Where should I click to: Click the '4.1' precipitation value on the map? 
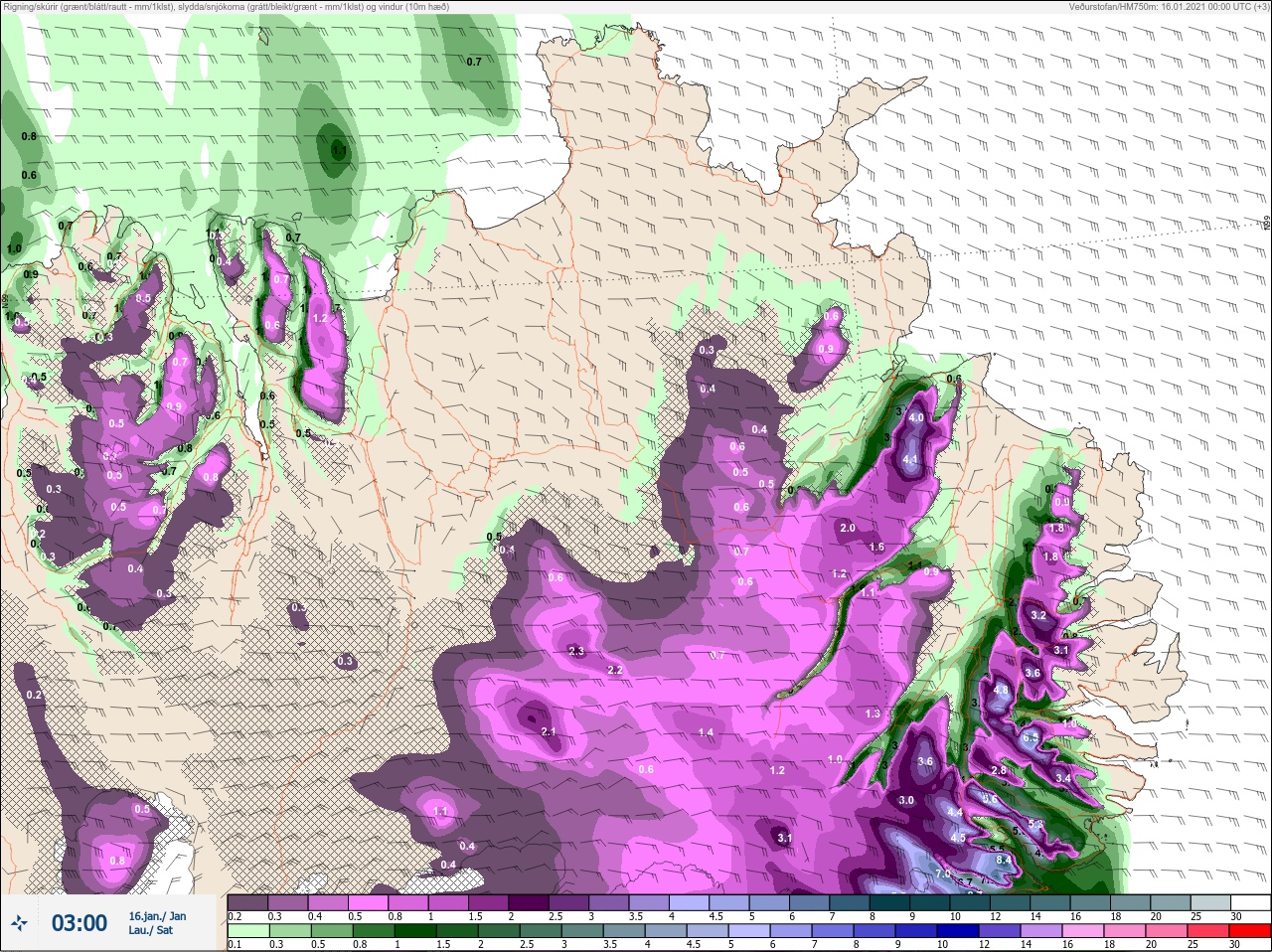point(910,459)
